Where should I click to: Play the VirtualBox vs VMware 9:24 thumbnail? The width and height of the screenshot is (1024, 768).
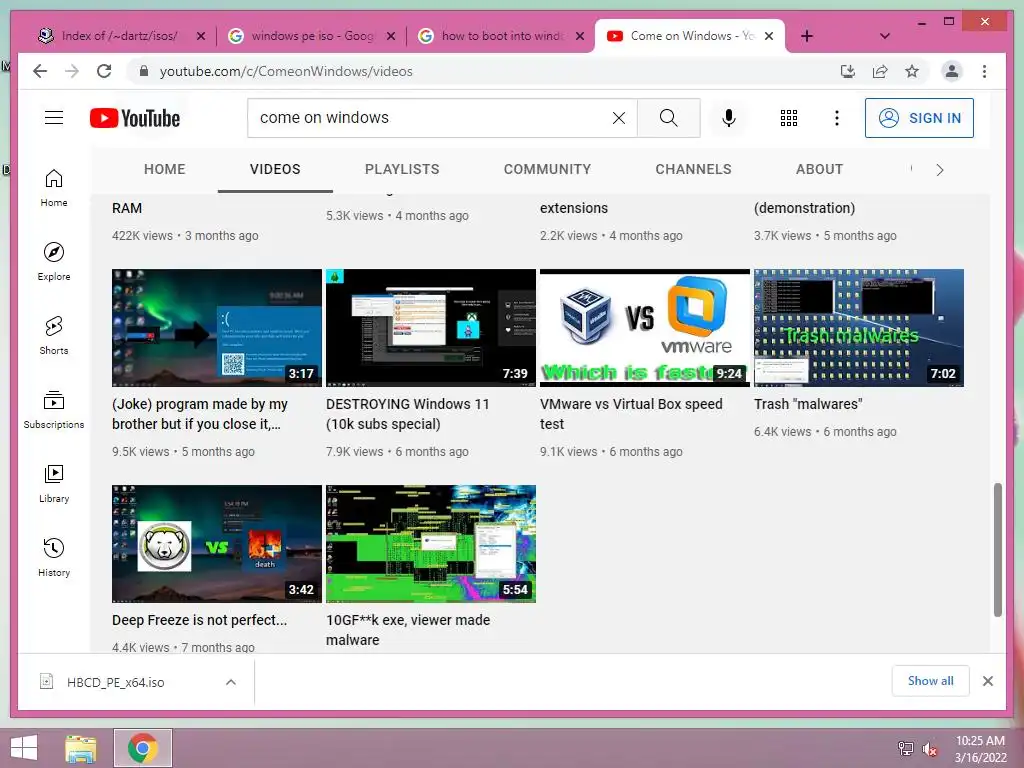(645, 328)
